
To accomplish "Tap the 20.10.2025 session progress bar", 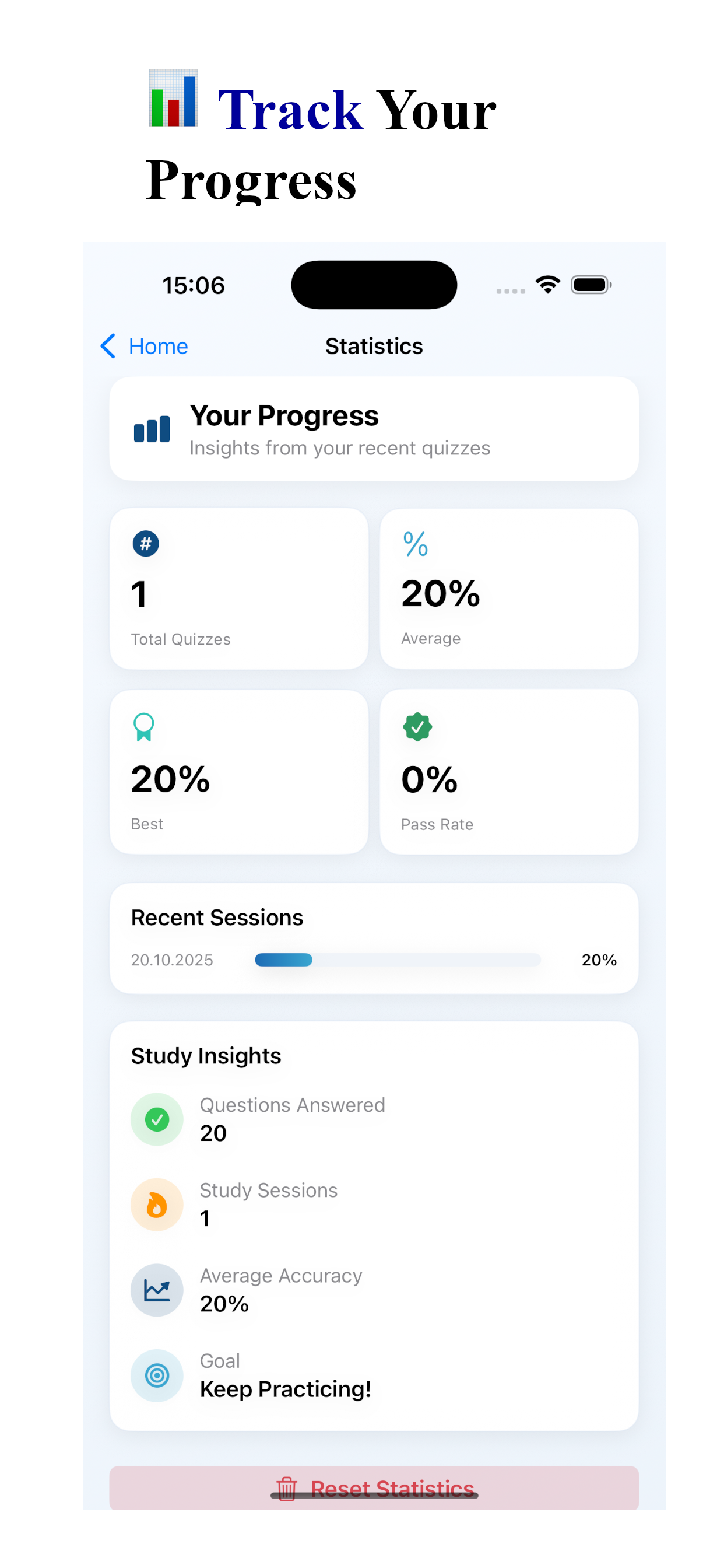I will pyautogui.click(x=398, y=960).
